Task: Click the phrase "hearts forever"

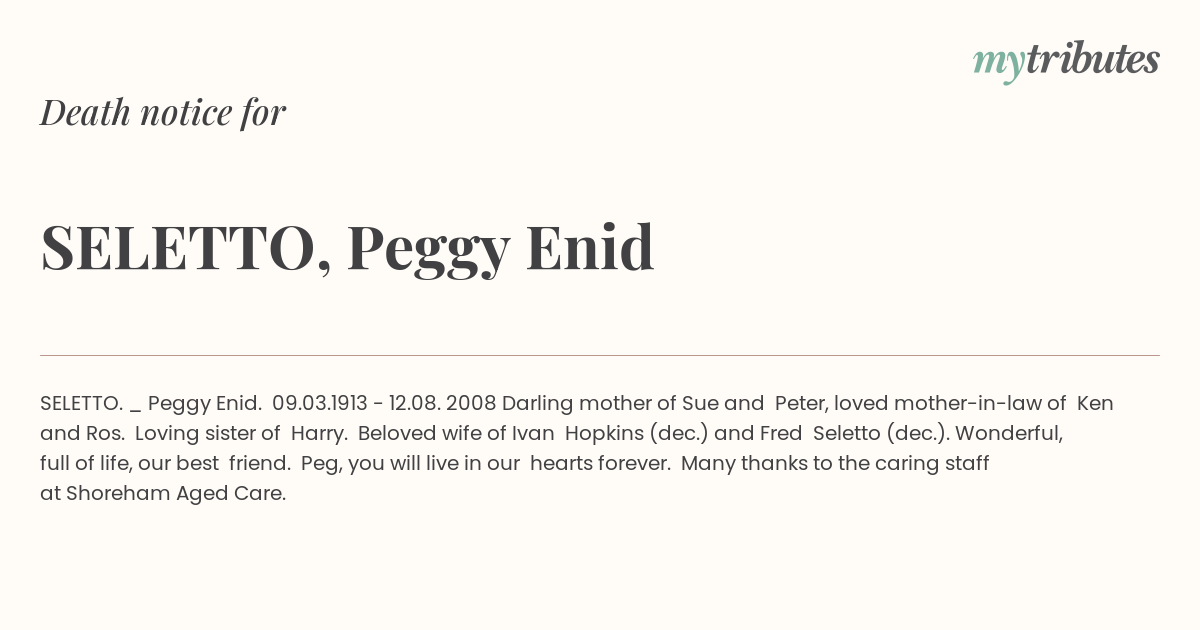Action: pyautogui.click(x=598, y=464)
